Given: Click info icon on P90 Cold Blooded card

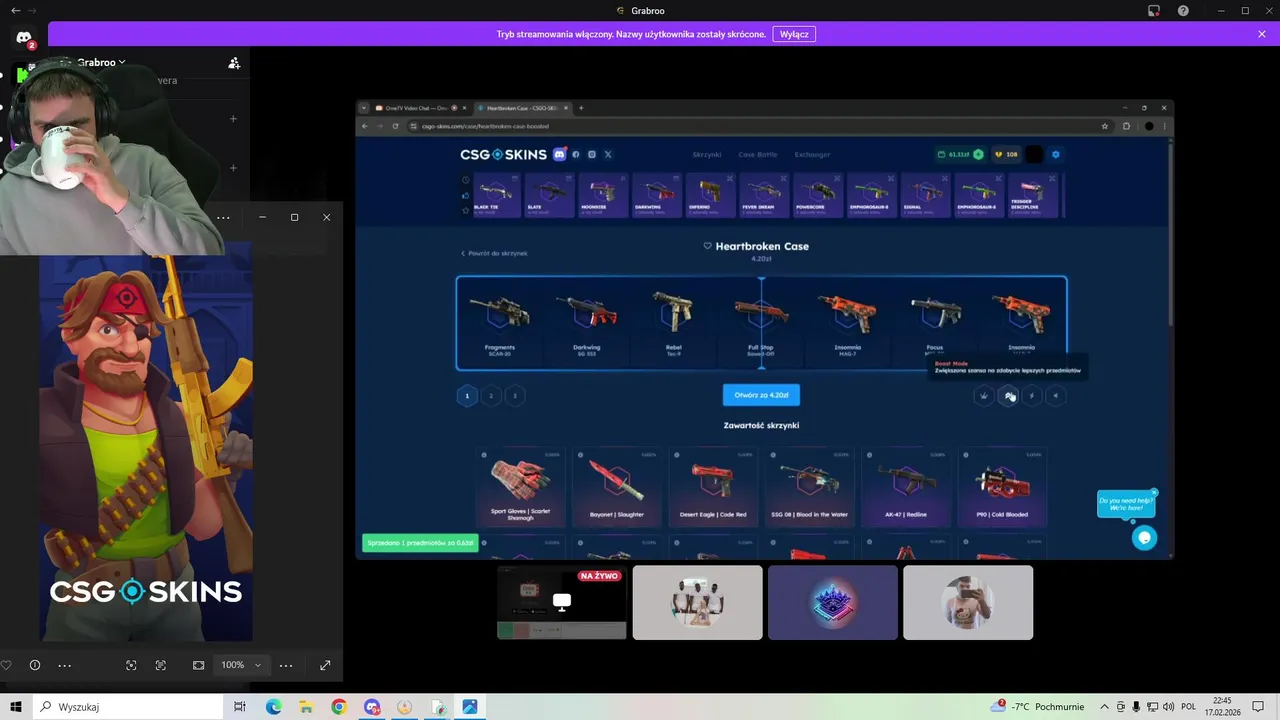Looking at the screenshot, I should pyautogui.click(x=965, y=455).
